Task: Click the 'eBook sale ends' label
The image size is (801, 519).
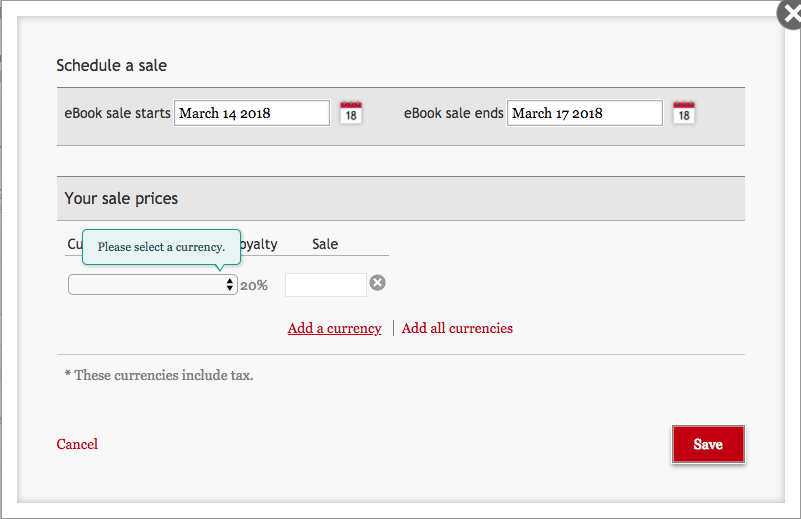Action: [x=453, y=113]
